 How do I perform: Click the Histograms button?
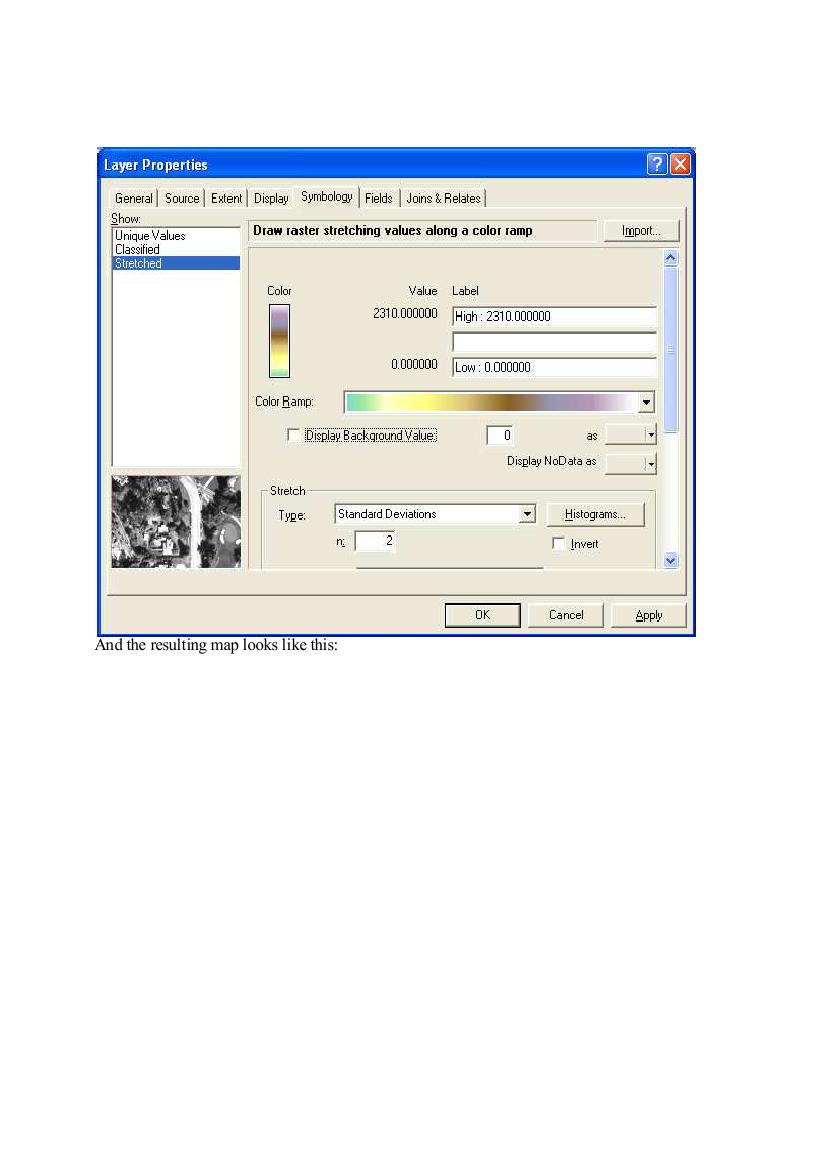[x=595, y=514]
